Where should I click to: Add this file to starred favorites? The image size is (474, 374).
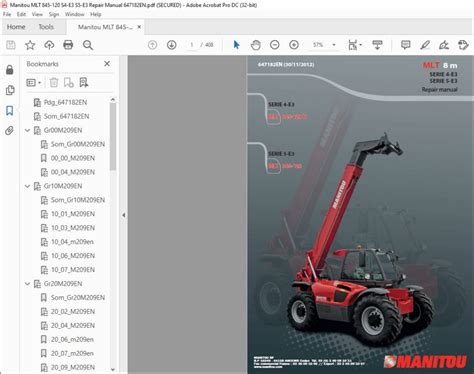(30, 45)
